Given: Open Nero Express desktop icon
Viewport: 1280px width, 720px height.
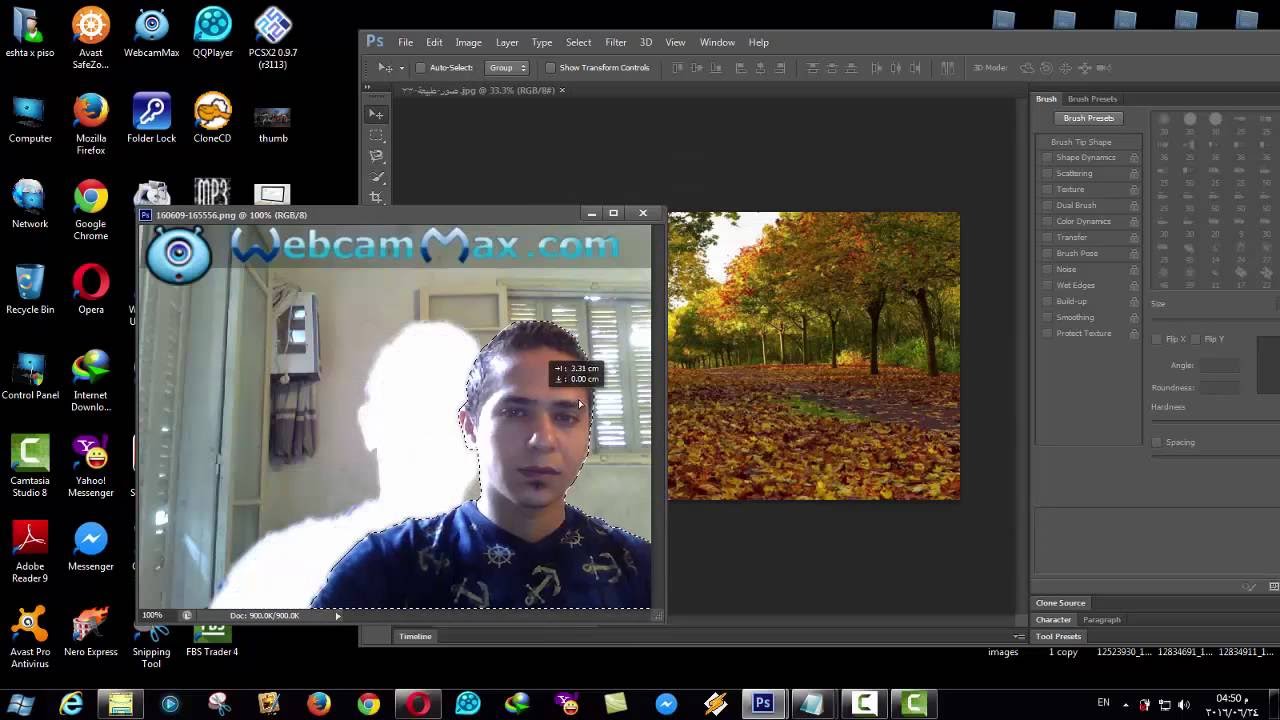Looking at the screenshot, I should pyautogui.click(x=90, y=632).
